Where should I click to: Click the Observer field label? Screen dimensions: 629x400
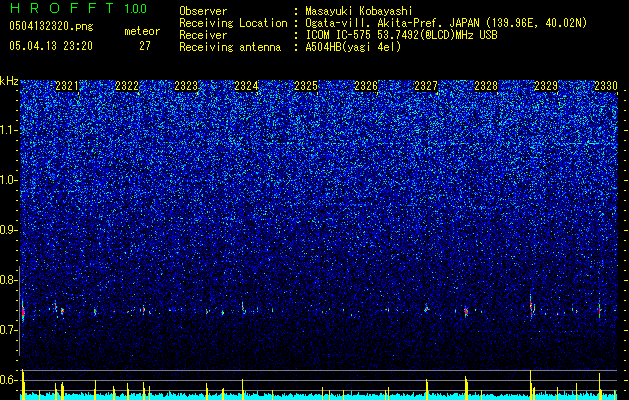[203, 11]
